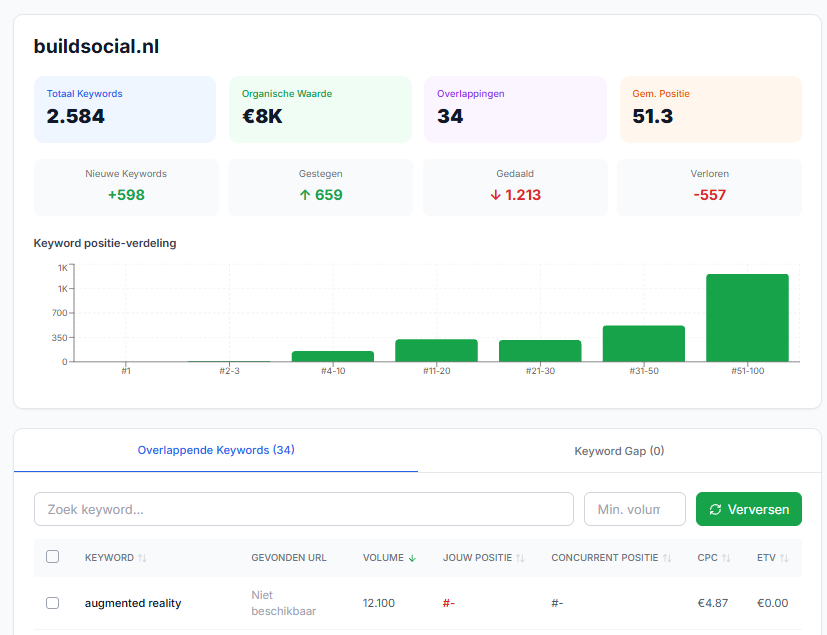This screenshot has height=635, width=827.
Task: Open the Totaal Keywords 2.584 card
Action: (125, 110)
